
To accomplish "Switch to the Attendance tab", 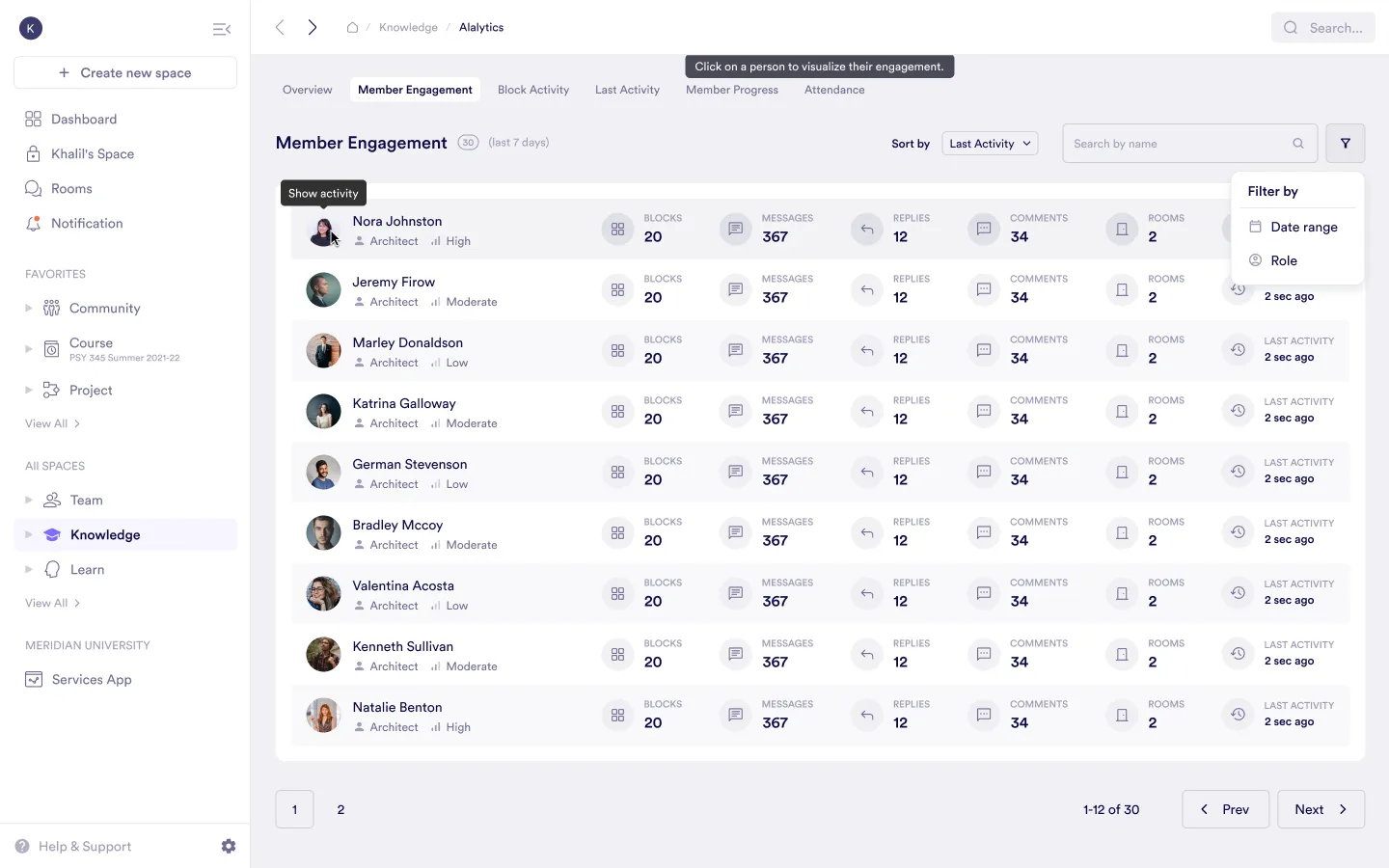I will [833, 89].
